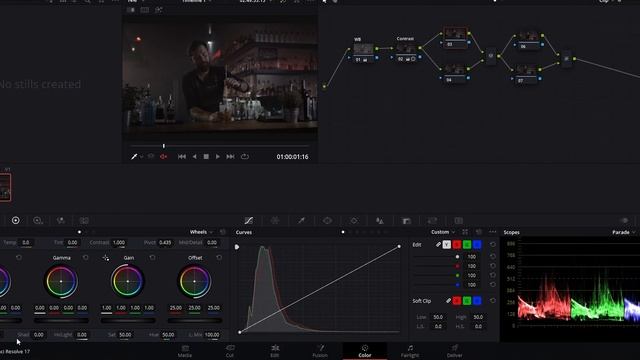640x360 pixels.
Task: Open the Color Warper palette icon
Action: 275,220
